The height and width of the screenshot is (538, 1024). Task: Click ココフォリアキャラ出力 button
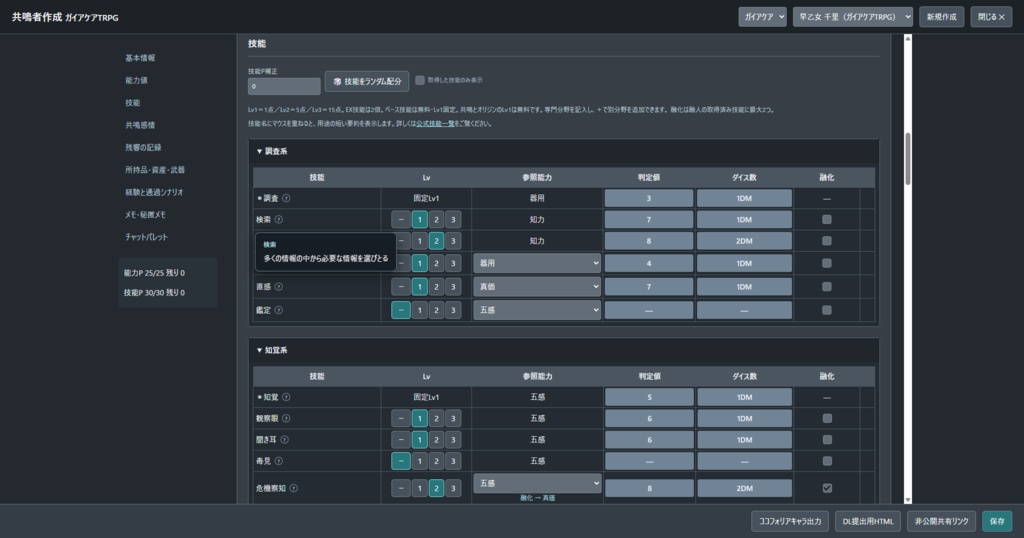tap(790, 521)
